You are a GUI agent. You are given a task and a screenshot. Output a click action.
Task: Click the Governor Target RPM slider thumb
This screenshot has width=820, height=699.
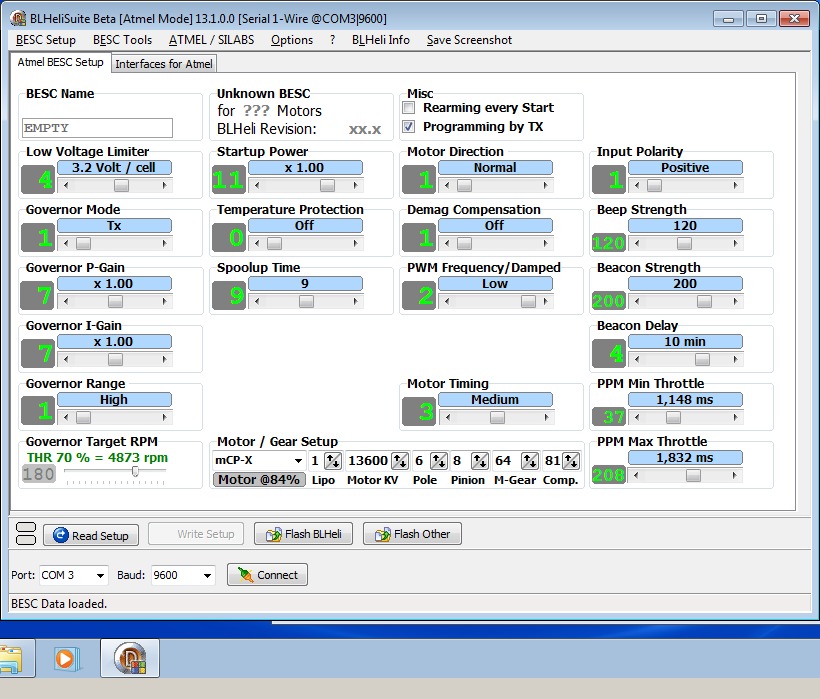(135, 472)
